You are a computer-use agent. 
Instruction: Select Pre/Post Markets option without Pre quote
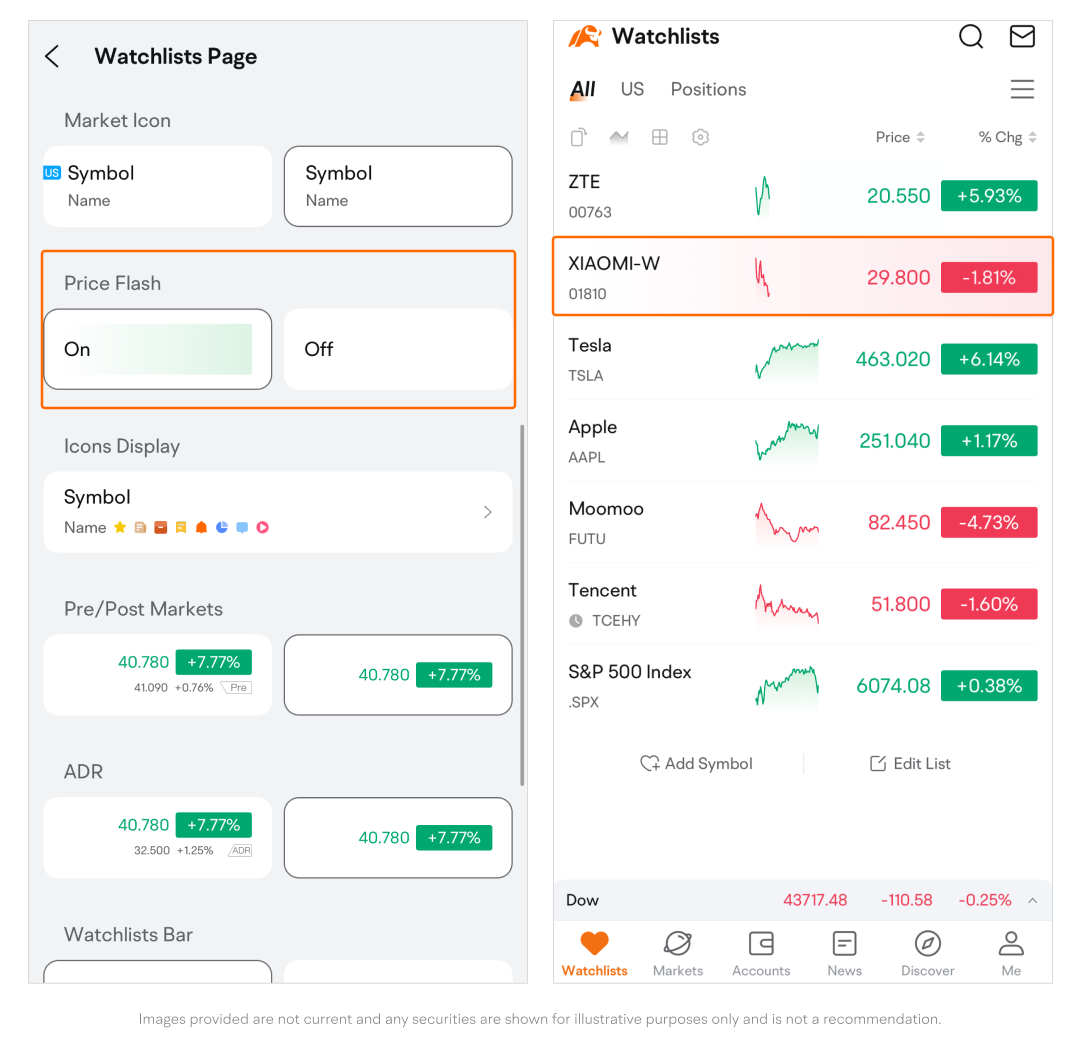point(398,675)
